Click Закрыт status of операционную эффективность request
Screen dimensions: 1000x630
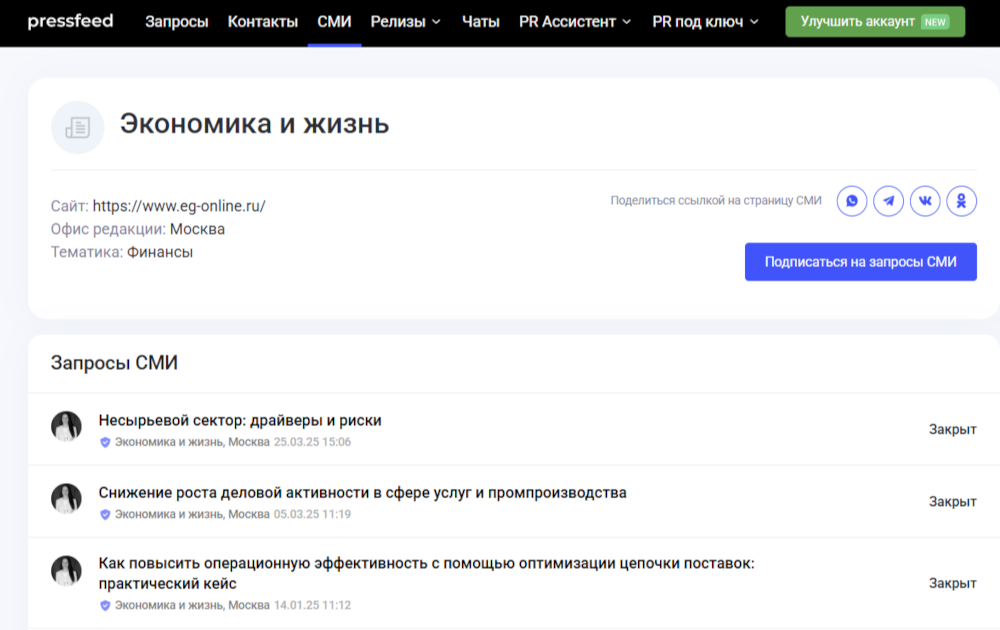click(952, 583)
